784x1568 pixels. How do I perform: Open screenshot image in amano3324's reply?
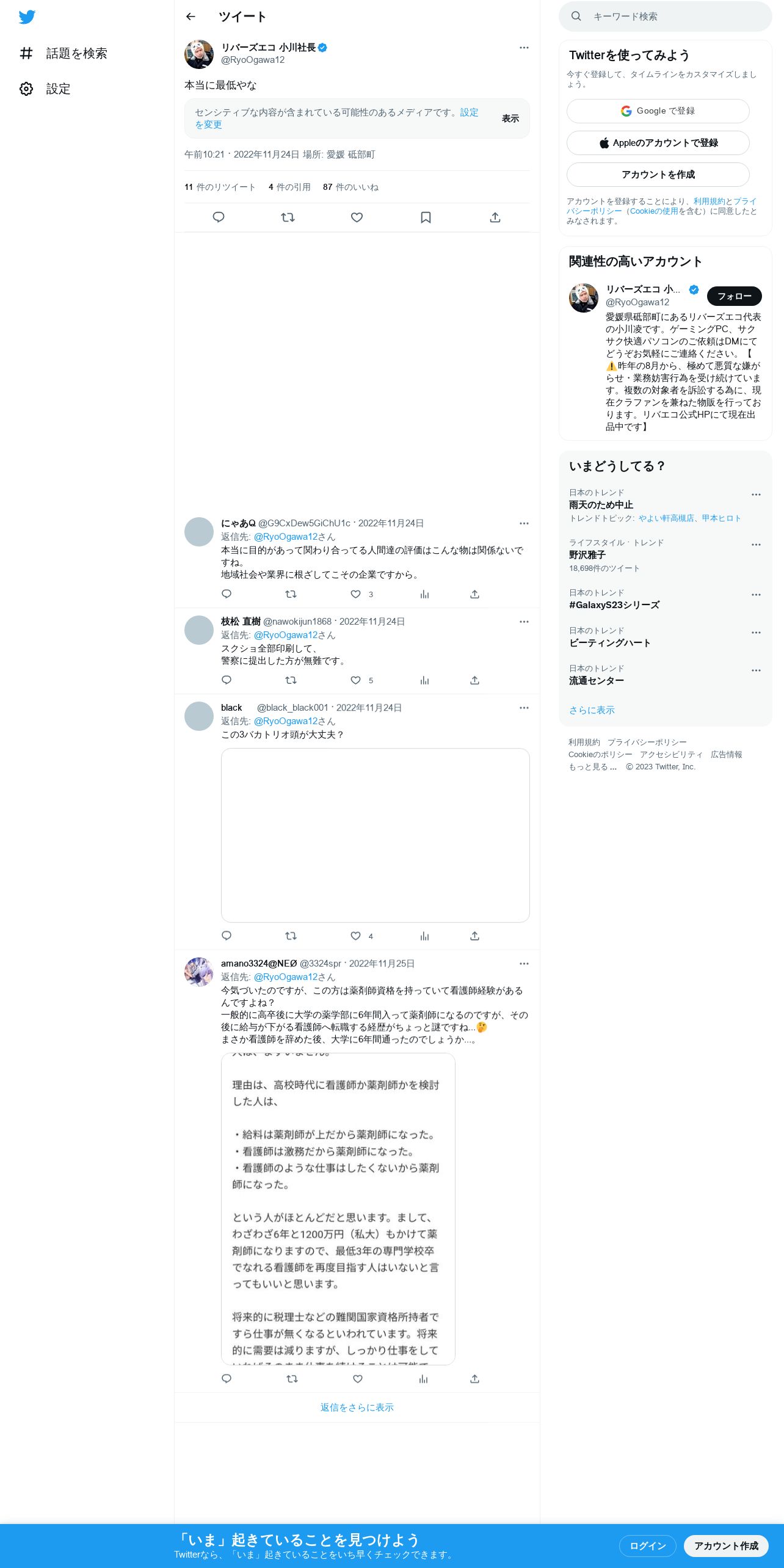tap(338, 1209)
